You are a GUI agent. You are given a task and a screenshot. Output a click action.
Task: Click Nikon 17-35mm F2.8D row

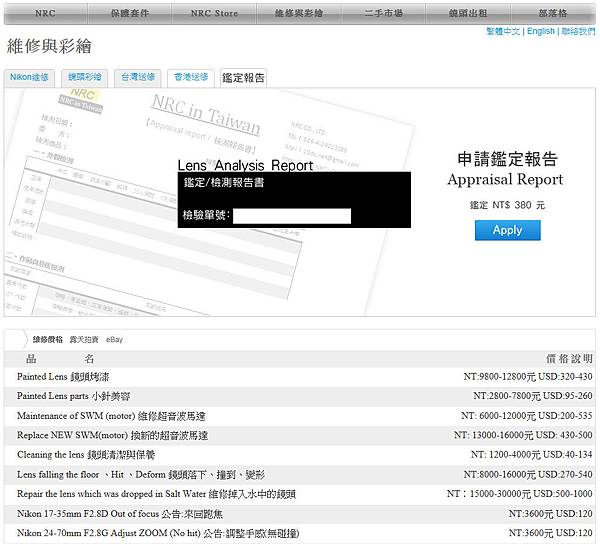click(x=300, y=514)
